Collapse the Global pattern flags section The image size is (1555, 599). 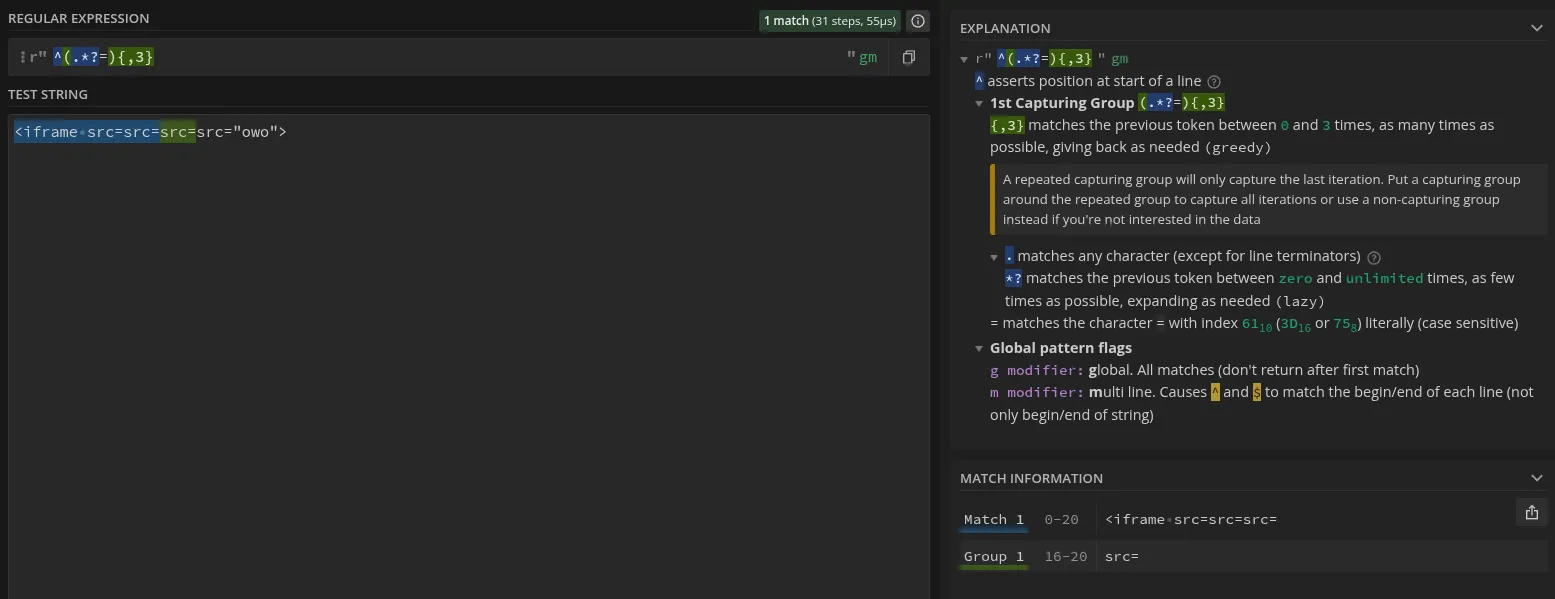[x=978, y=347]
